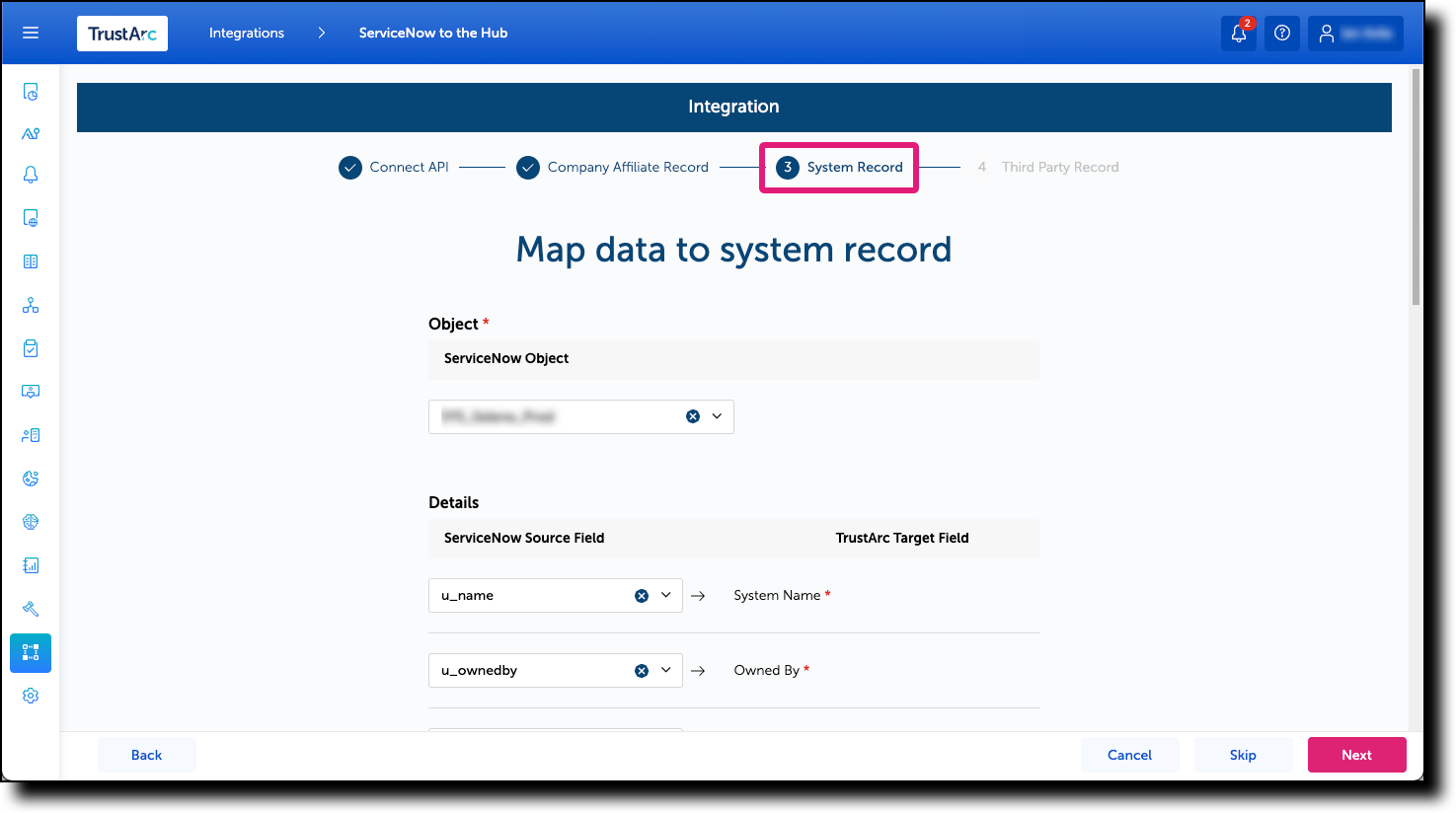Viewport: 1456px width, 813px height.
Task: Open the bar-chart reports sidebar icon
Action: 31,564
